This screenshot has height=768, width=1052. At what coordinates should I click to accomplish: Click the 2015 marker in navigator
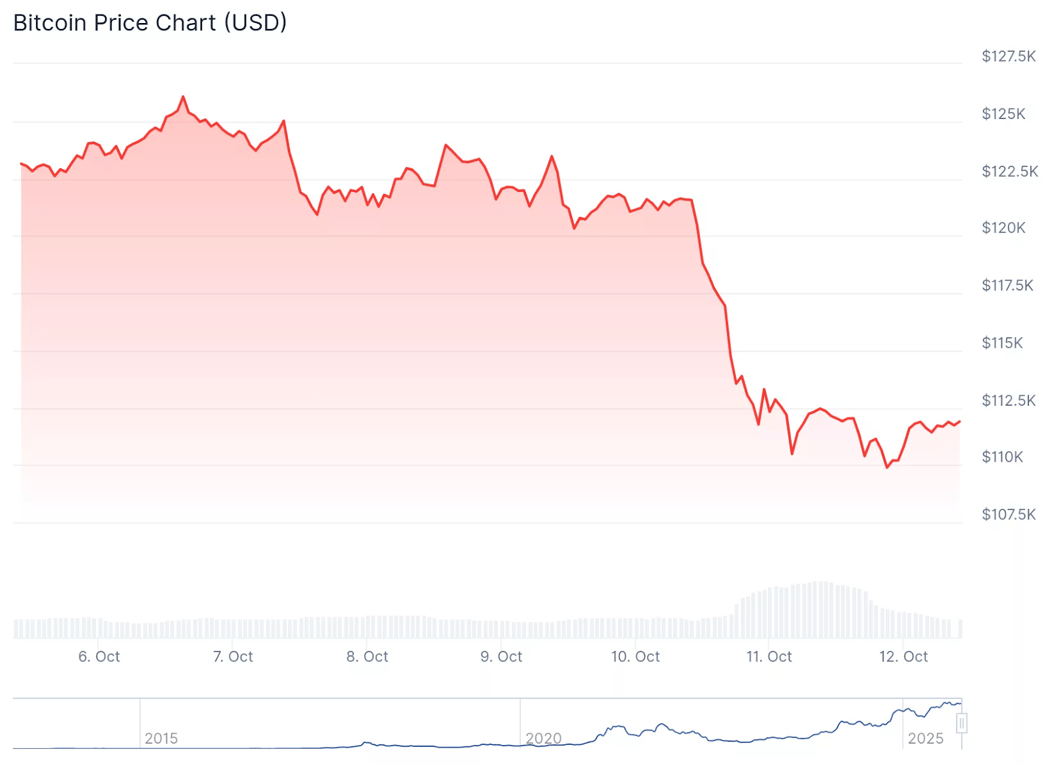161,739
